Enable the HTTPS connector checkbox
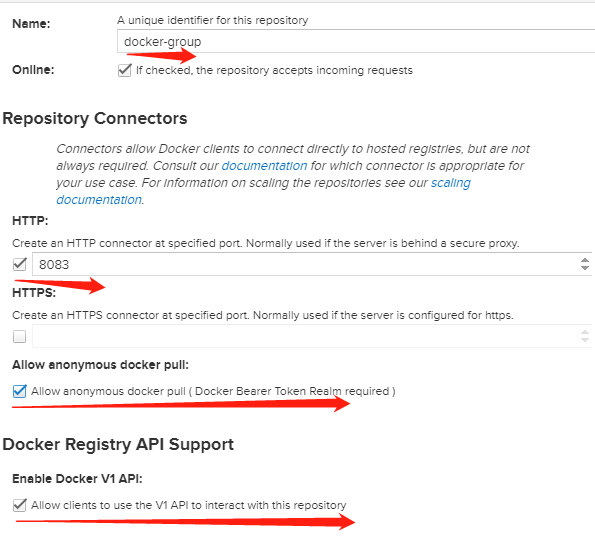Viewport: 595px width, 551px height. point(20,336)
